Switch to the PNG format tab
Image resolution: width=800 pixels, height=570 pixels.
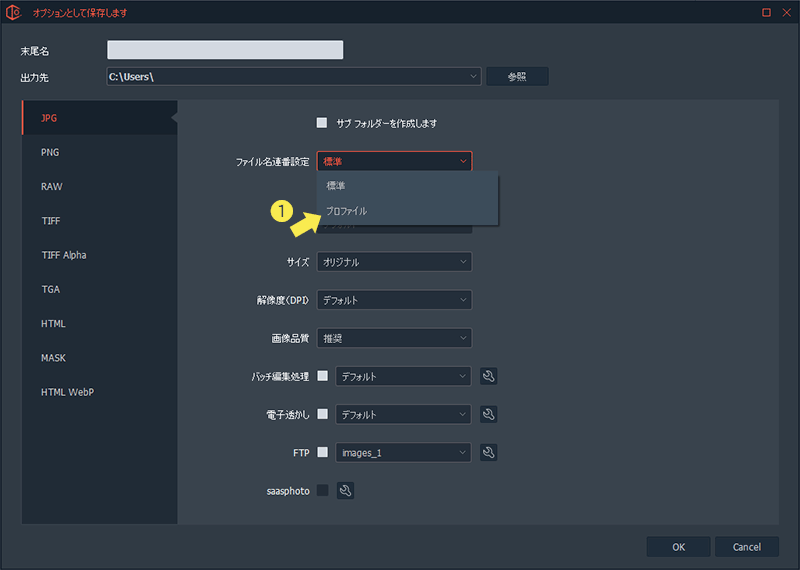tap(50, 153)
